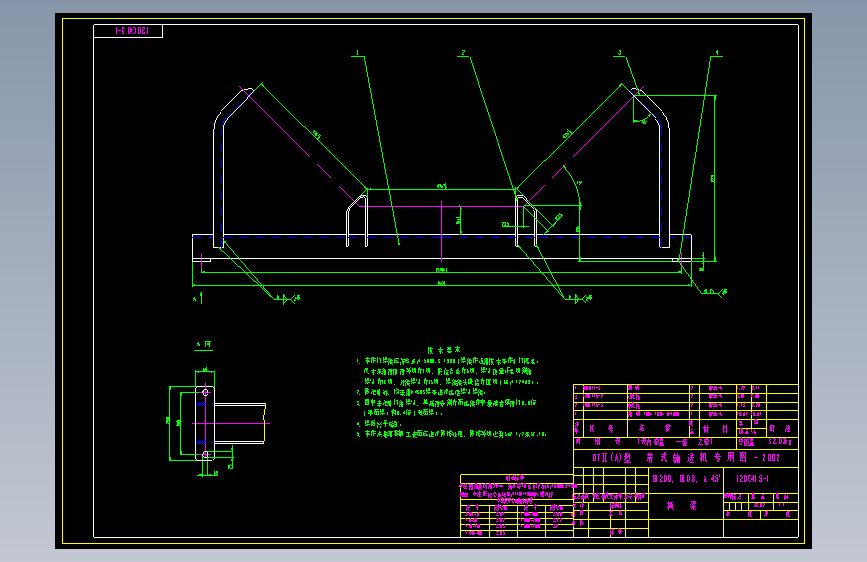
Task: Select drawing number '120C41S-1' in title block
Action: (x=752, y=478)
